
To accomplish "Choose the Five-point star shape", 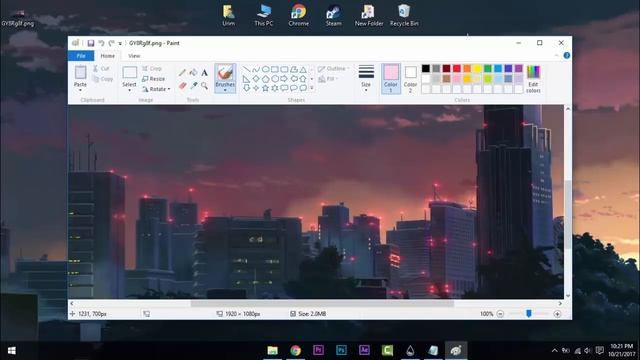I will pos(265,88).
